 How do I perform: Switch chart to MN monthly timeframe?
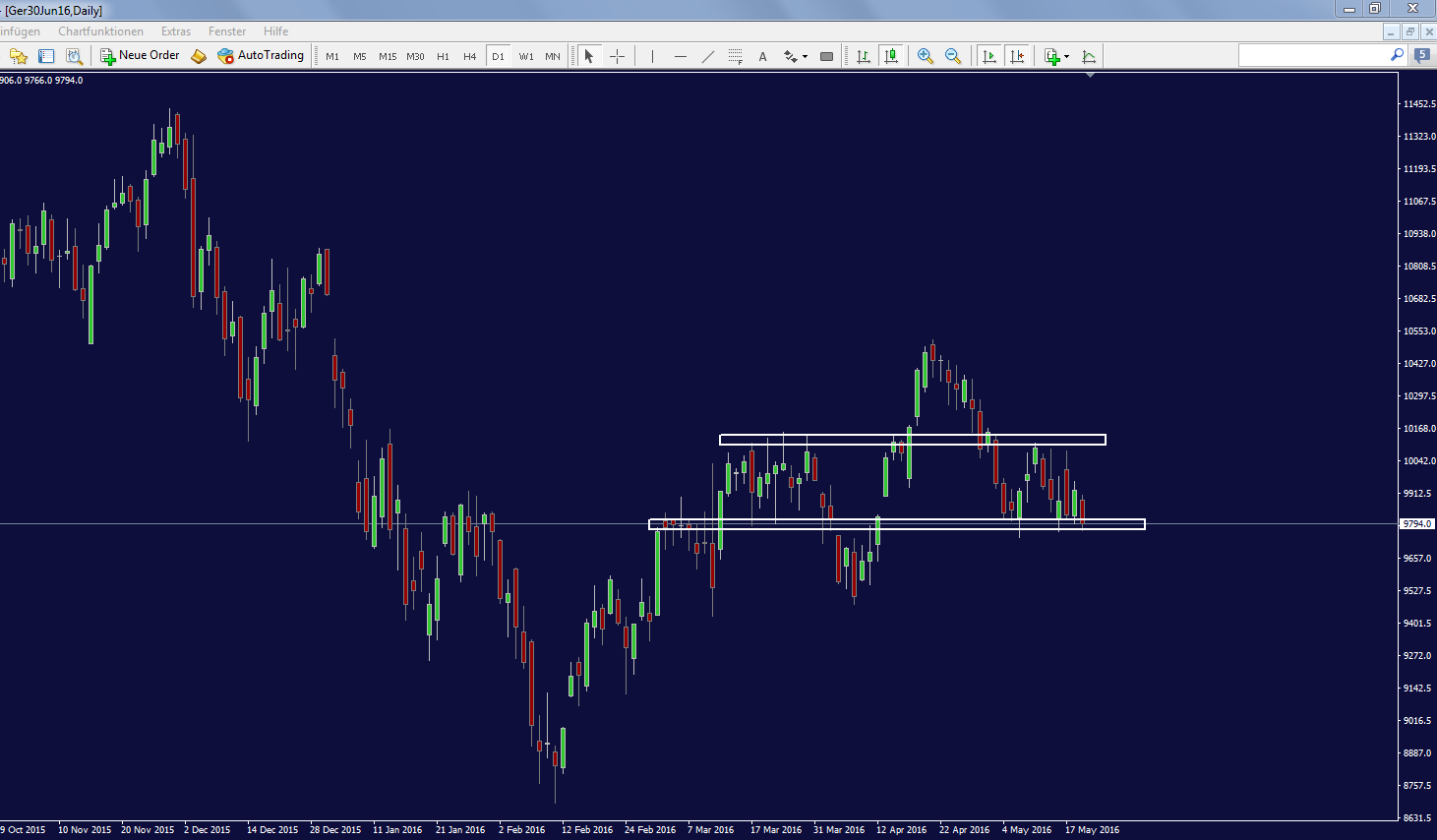pos(553,56)
